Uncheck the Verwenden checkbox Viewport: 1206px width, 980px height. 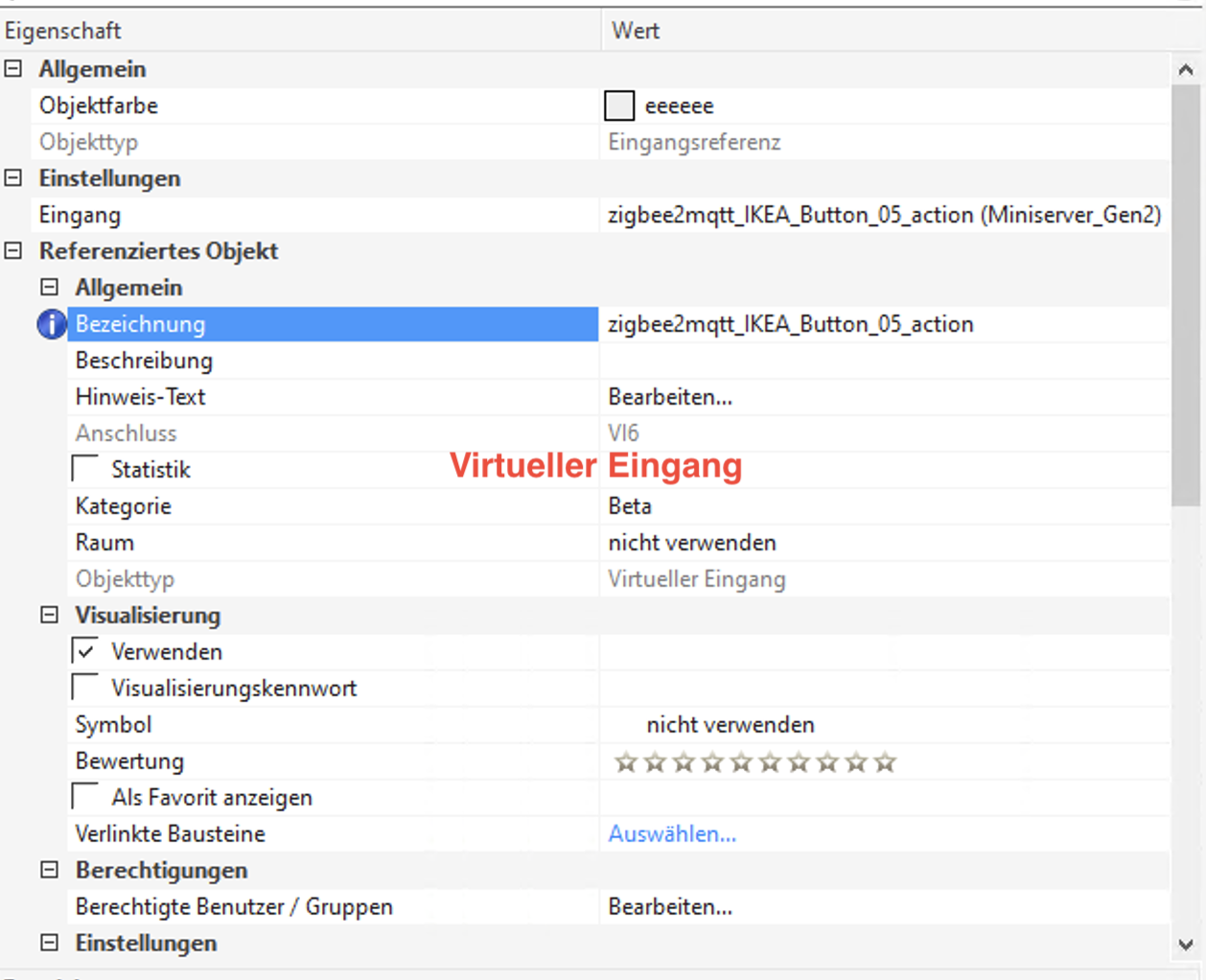pos(86,651)
